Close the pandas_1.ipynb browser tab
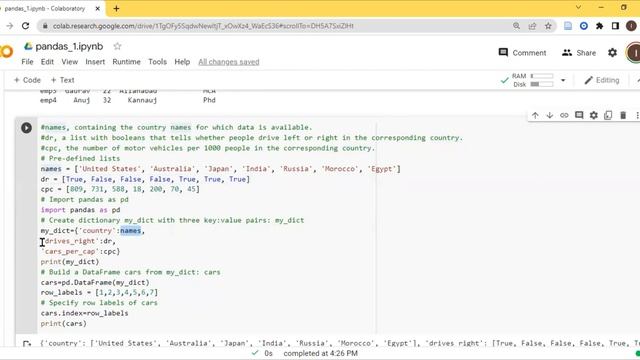The height and width of the screenshot is (360, 640). (98, 8)
